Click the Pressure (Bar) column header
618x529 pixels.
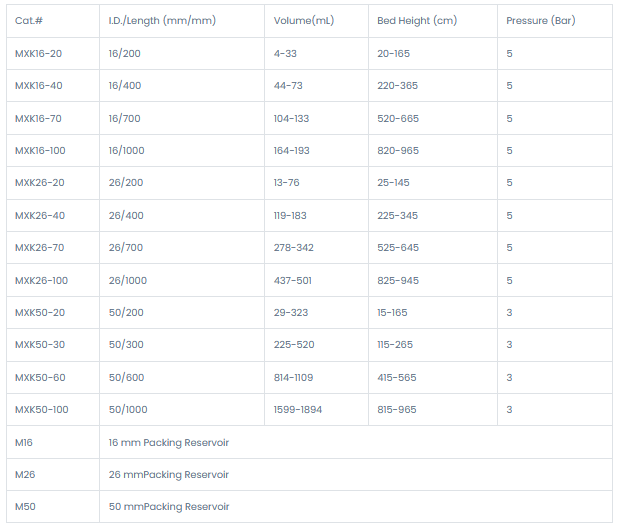[540, 20]
